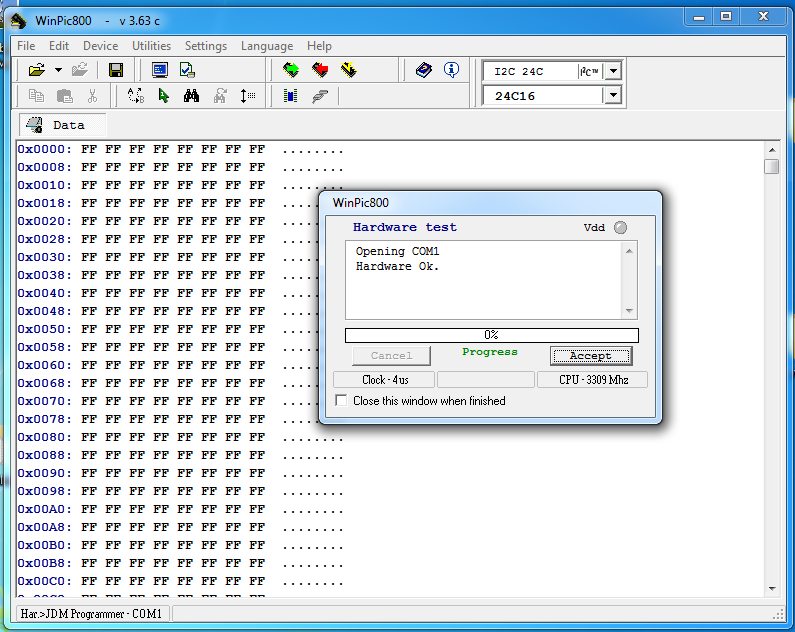The width and height of the screenshot is (795, 632).
Task: Click address 0x00C0 in the hex view
Action: click(x=44, y=581)
